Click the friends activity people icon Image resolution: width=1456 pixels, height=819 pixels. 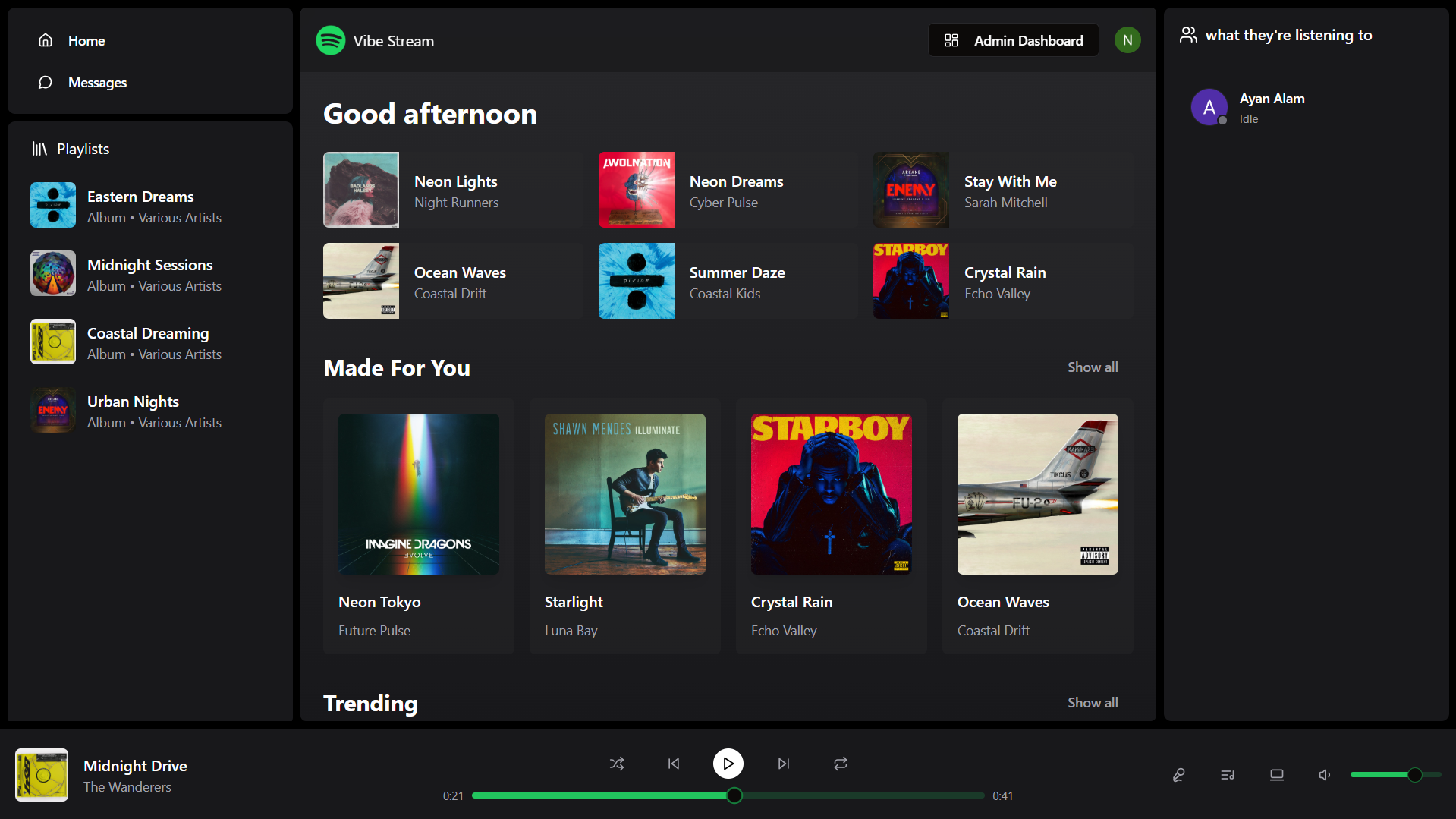click(x=1188, y=35)
